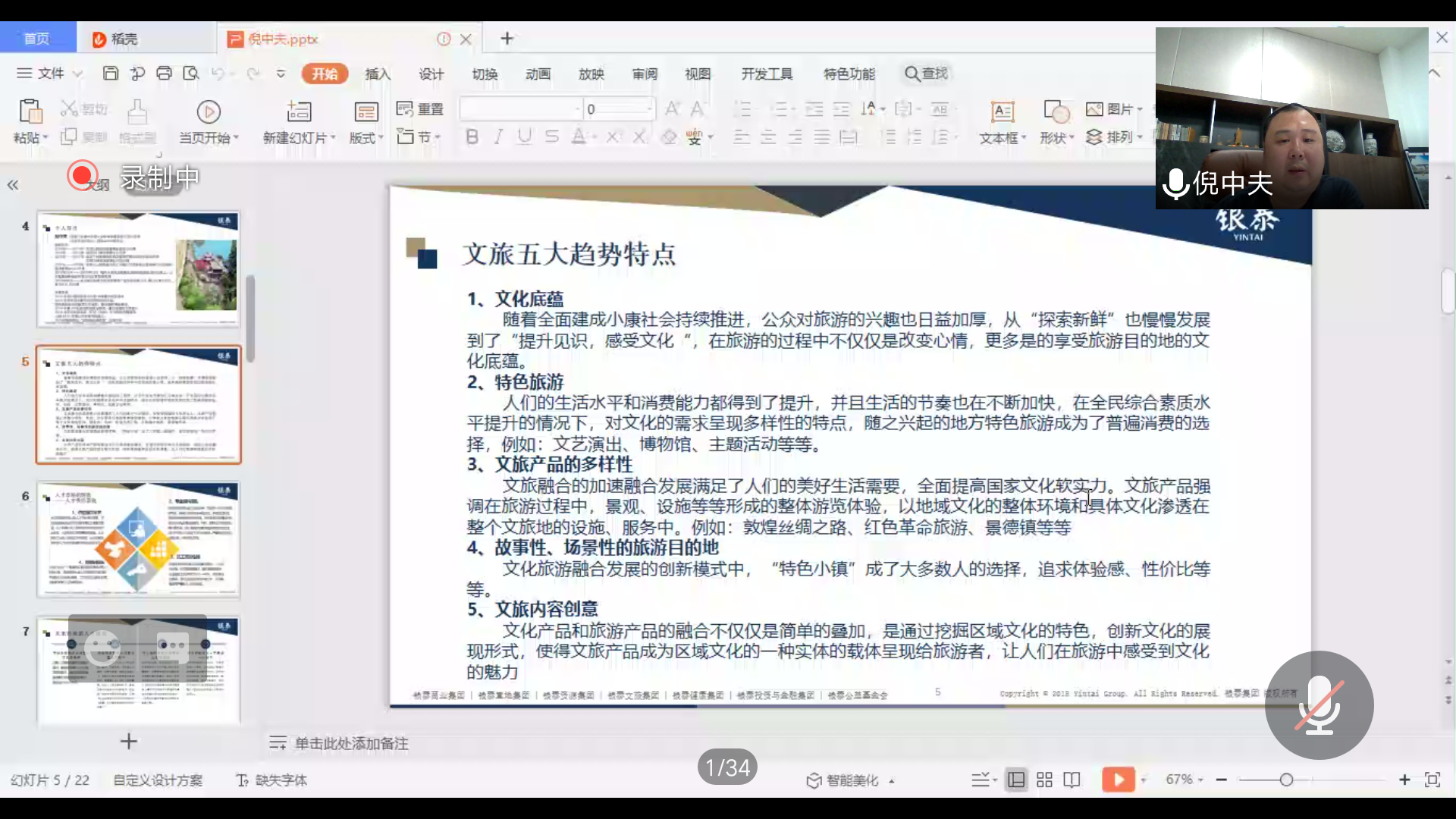Click the zoom slider handle

pos(1286,780)
